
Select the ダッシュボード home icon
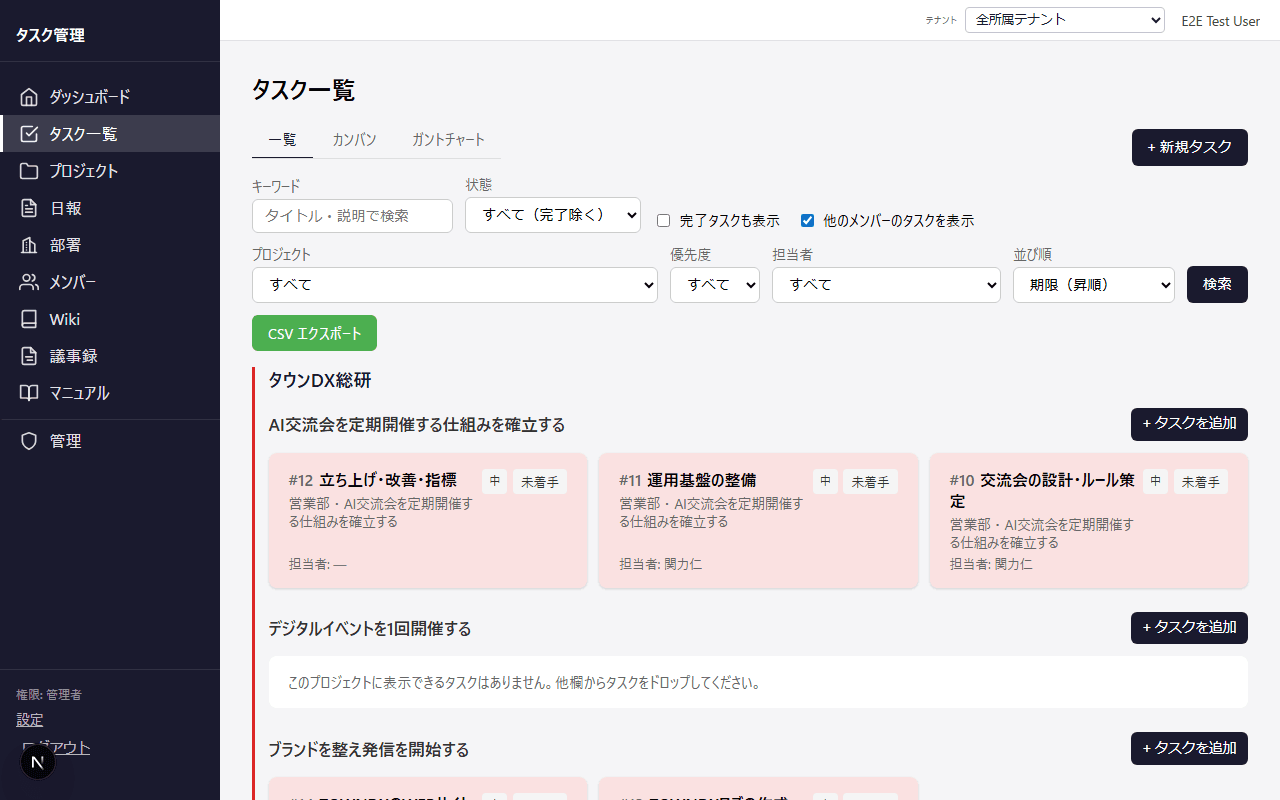pos(29,96)
